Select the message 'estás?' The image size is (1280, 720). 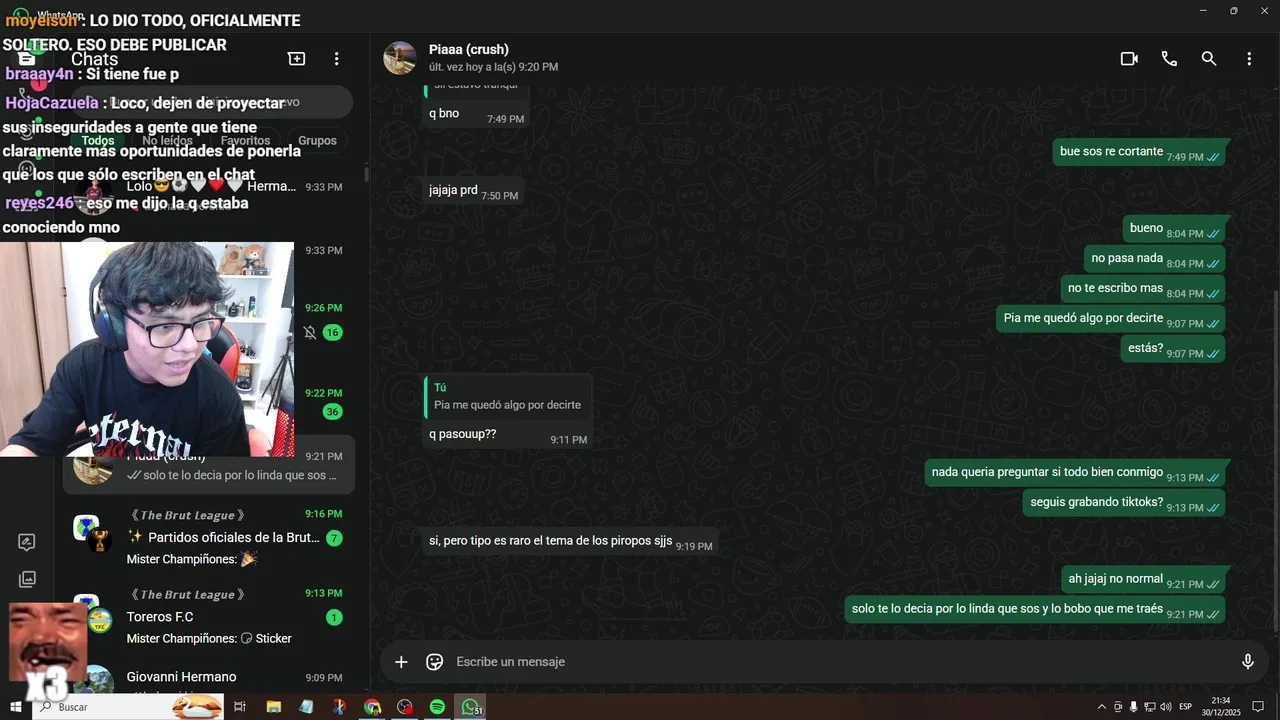pos(1173,349)
